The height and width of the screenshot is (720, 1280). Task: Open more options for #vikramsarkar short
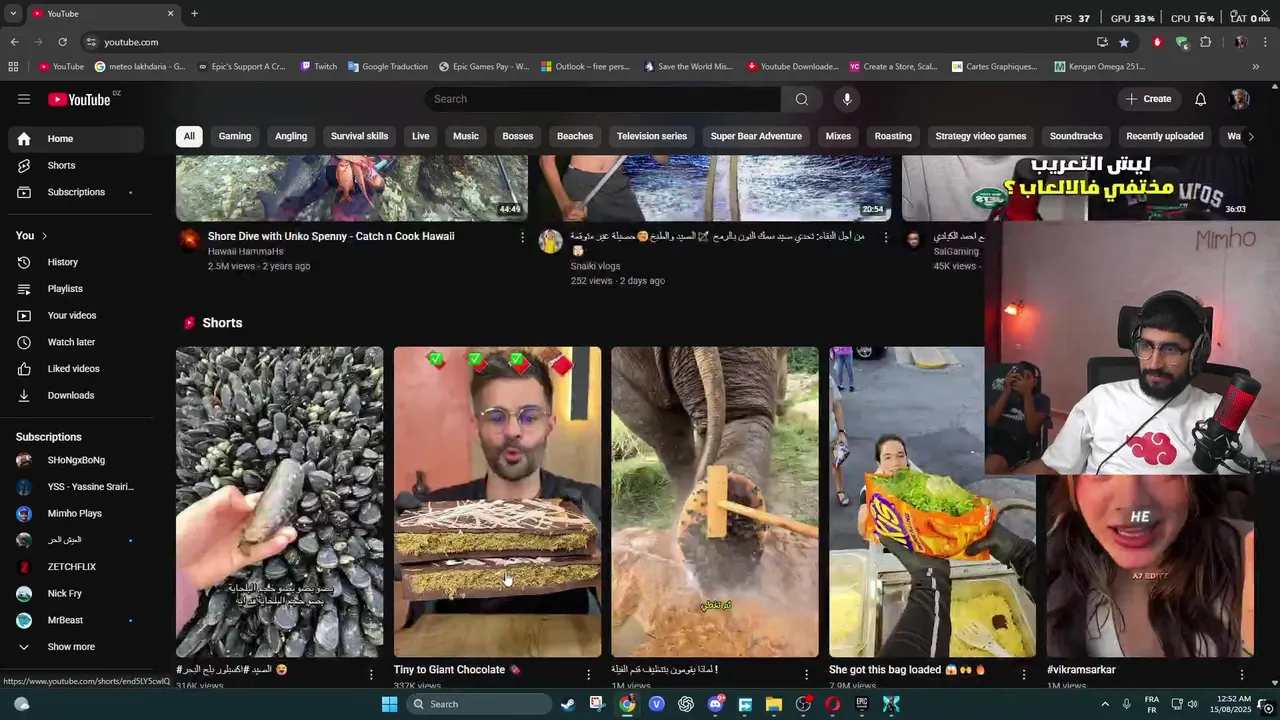pyautogui.click(x=1241, y=674)
